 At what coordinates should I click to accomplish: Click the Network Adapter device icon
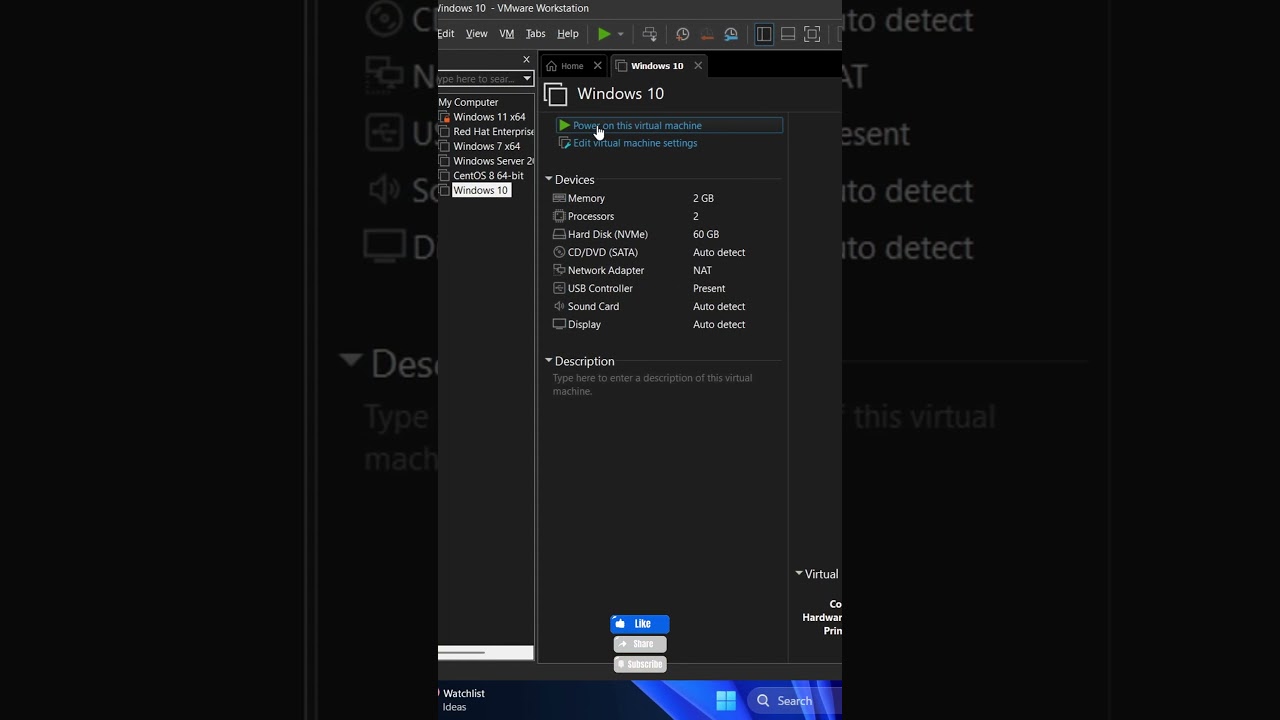tap(559, 270)
